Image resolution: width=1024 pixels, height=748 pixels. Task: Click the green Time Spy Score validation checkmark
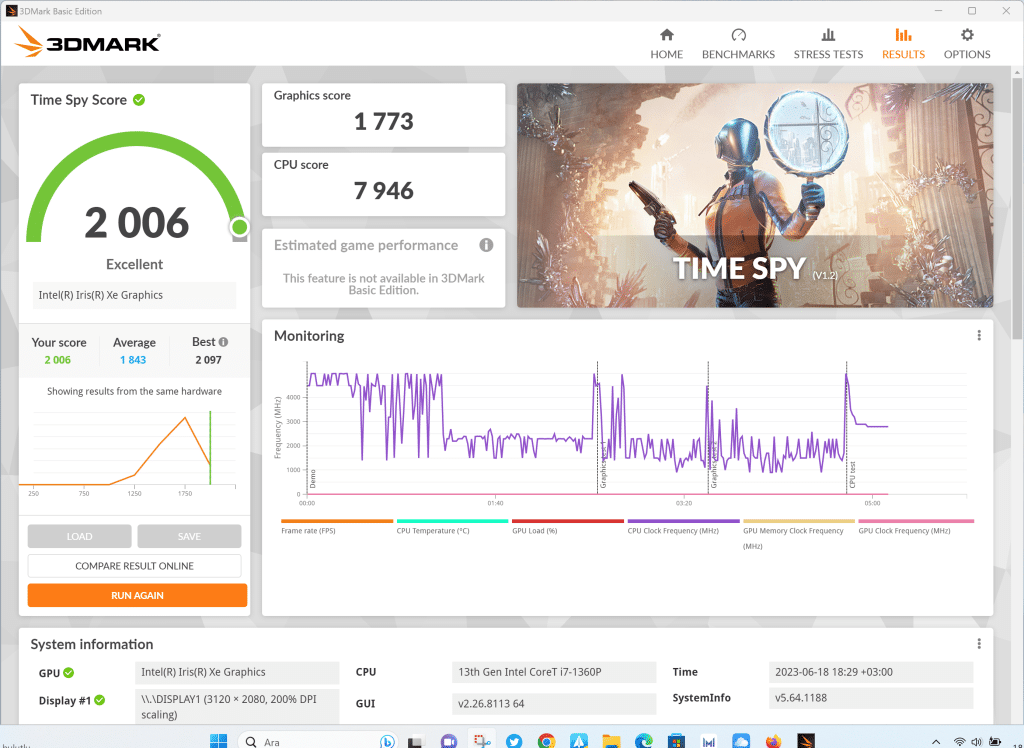[x=139, y=100]
